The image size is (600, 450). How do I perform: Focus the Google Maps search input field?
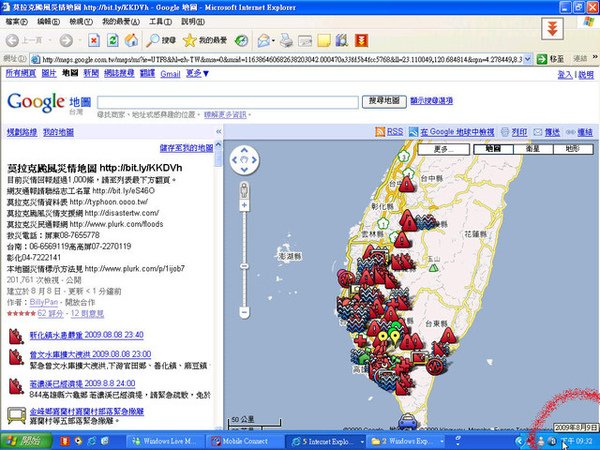228,102
